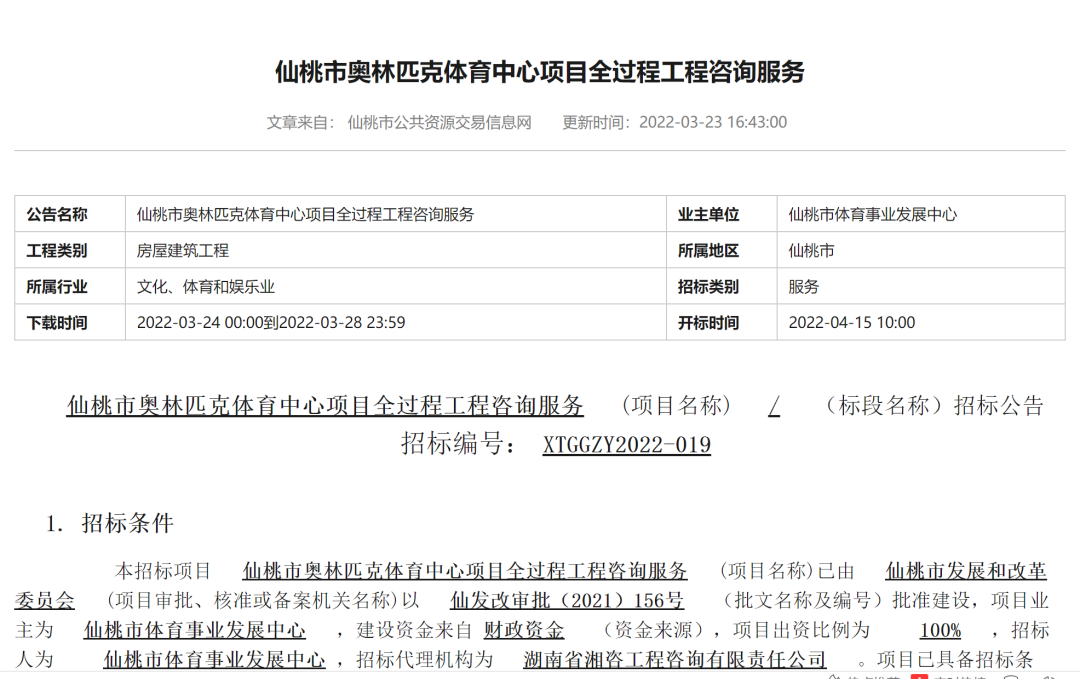Click the 招标类别 value 服务

pos(803,286)
